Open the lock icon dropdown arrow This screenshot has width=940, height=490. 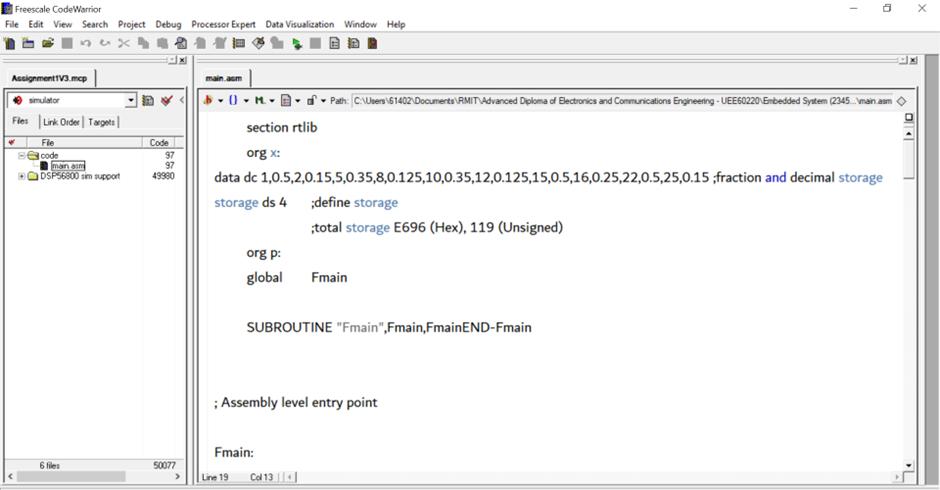point(323,101)
